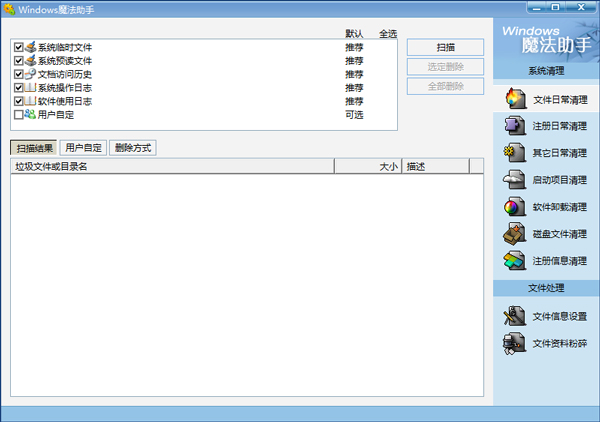Select the 系统清理 section header
This screenshot has height=422, width=600.
[x=546, y=71]
